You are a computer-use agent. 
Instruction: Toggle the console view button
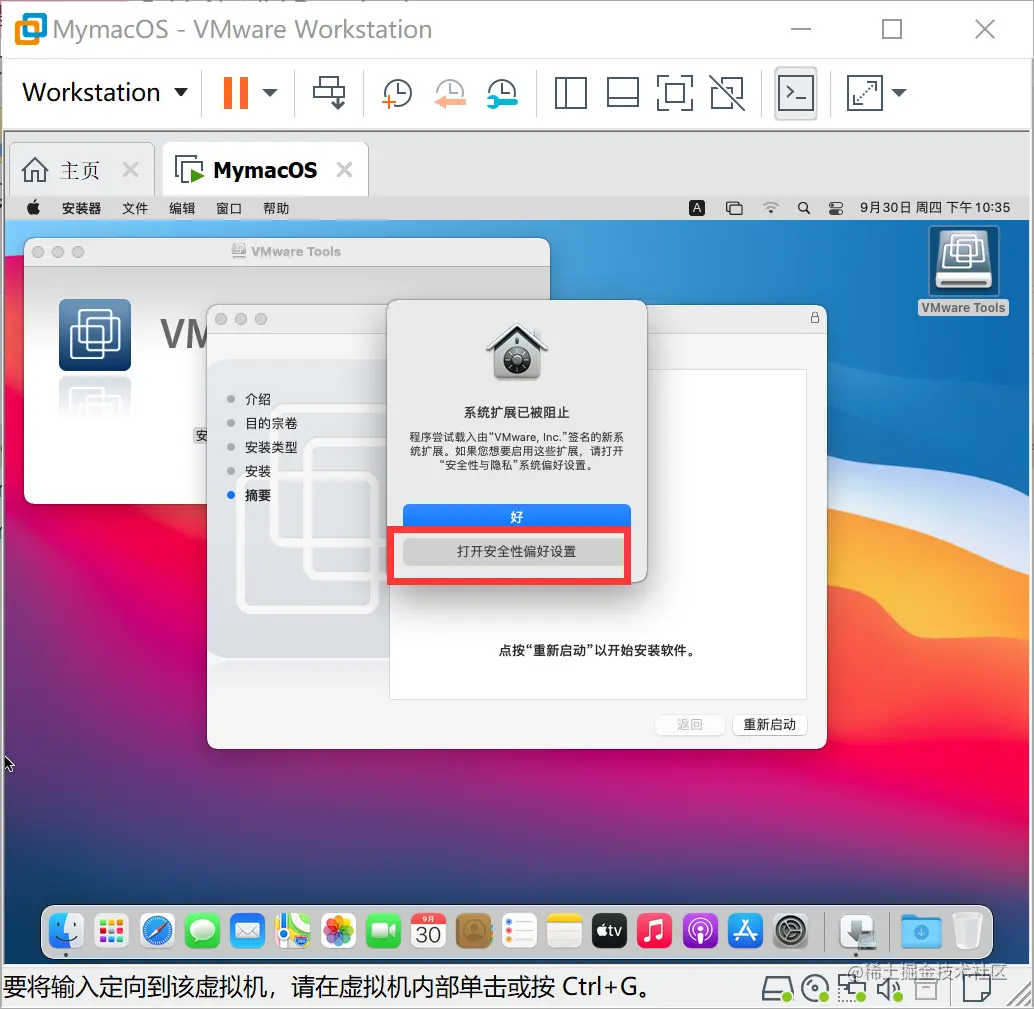(x=795, y=93)
